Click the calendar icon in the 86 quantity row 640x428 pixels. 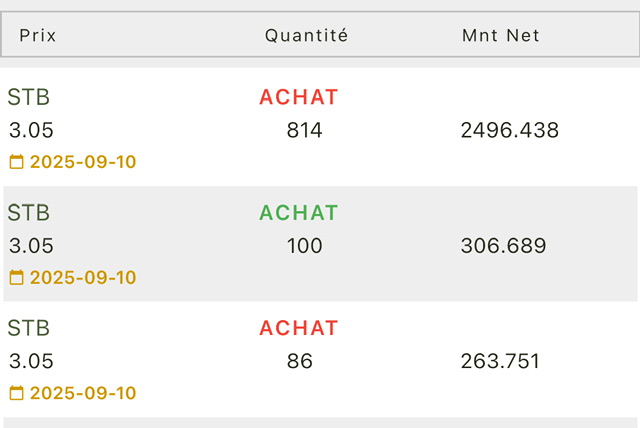(16, 393)
